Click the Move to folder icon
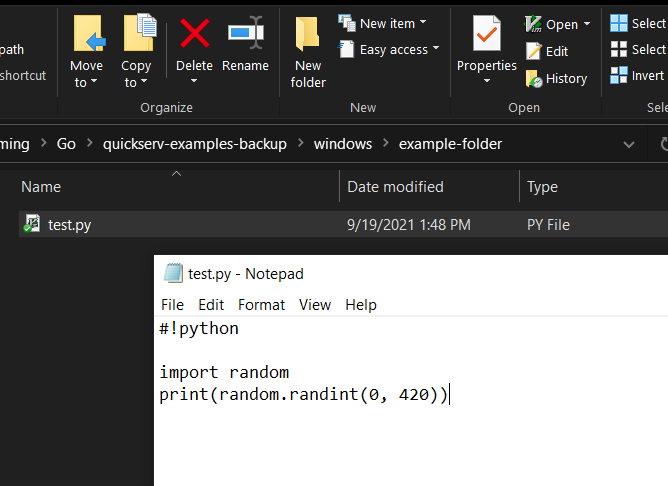Viewport: 668px width, 486px height. click(87, 36)
